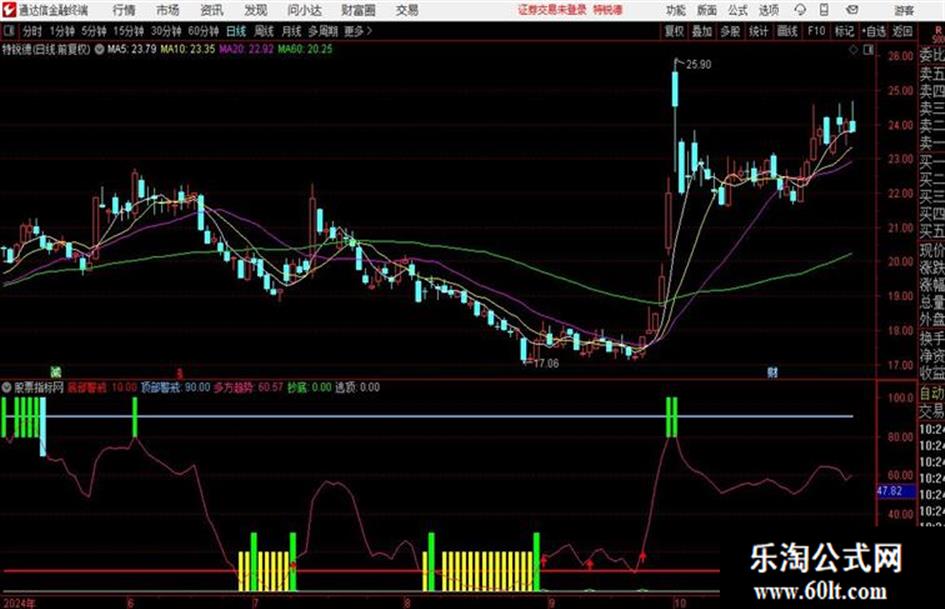
Task: Switch to 周线 weekly period
Action: coord(264,31)
